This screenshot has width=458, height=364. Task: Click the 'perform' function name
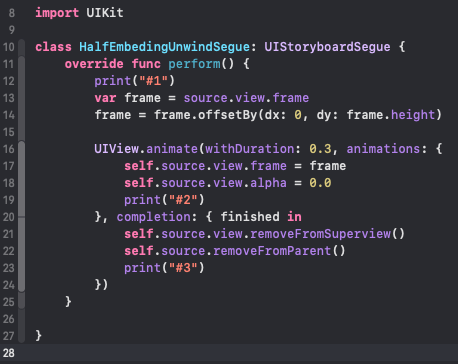pyautogui.click(x=194, y=64)
